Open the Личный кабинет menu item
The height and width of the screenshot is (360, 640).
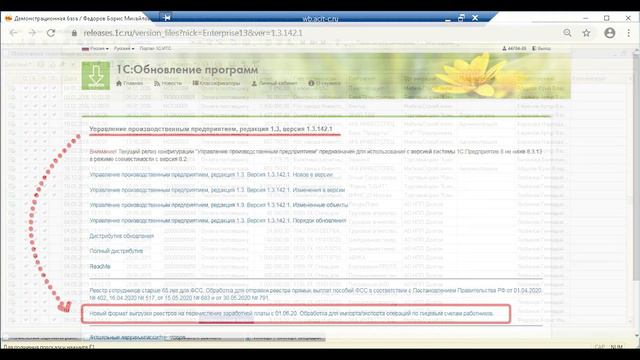click(274, 83)
